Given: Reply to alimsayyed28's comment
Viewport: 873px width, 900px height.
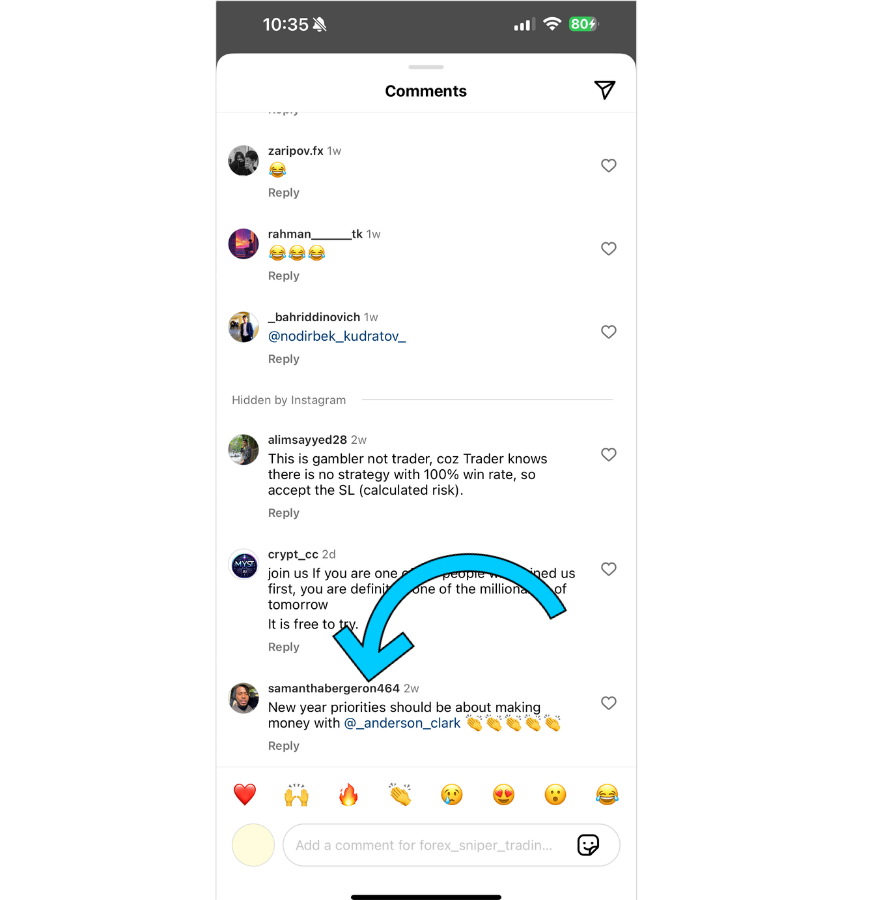Looking at the screenshot, I should [284, 513].
